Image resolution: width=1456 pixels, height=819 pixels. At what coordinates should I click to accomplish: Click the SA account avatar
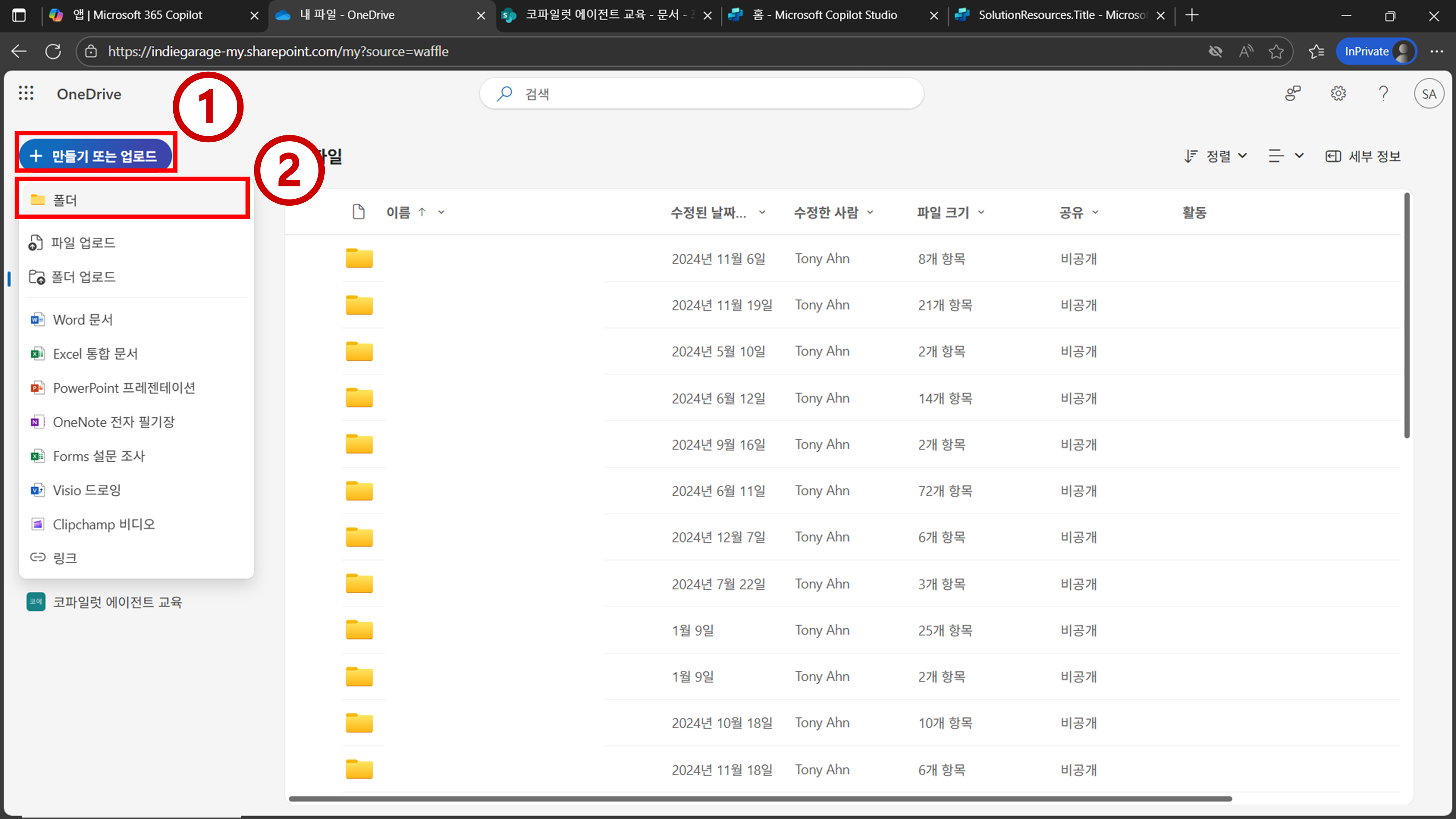click(1428, 94)
